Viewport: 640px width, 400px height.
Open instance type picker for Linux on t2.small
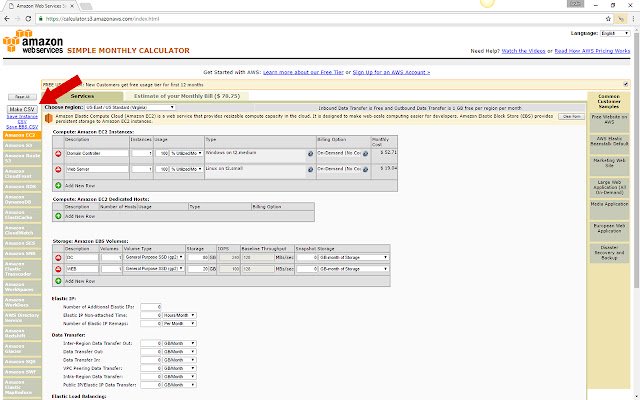tap(310, 169)
